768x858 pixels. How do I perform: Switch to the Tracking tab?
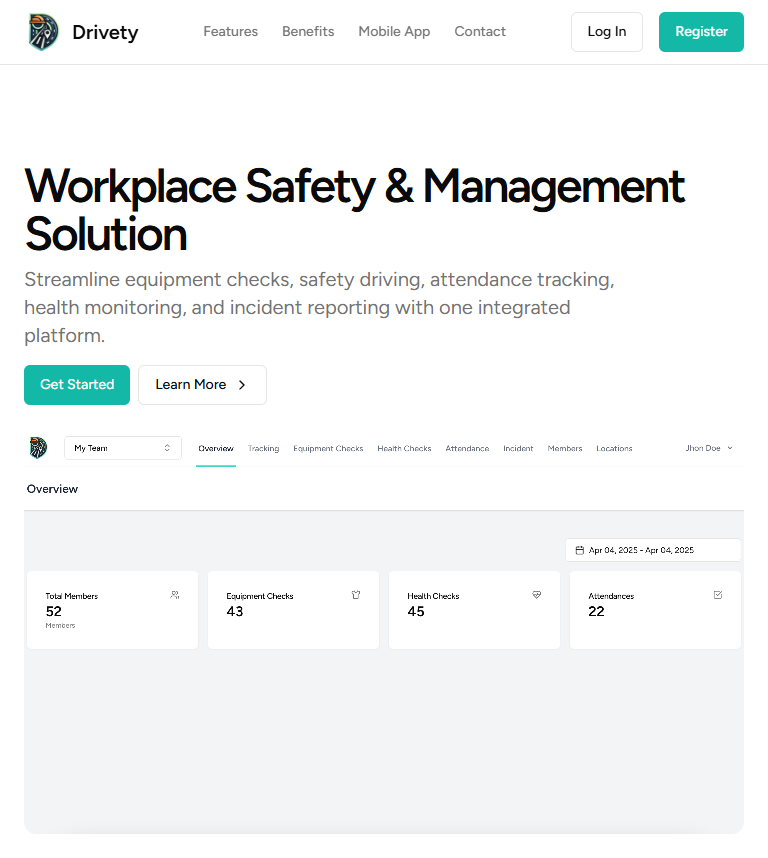[x=263, y=449]
